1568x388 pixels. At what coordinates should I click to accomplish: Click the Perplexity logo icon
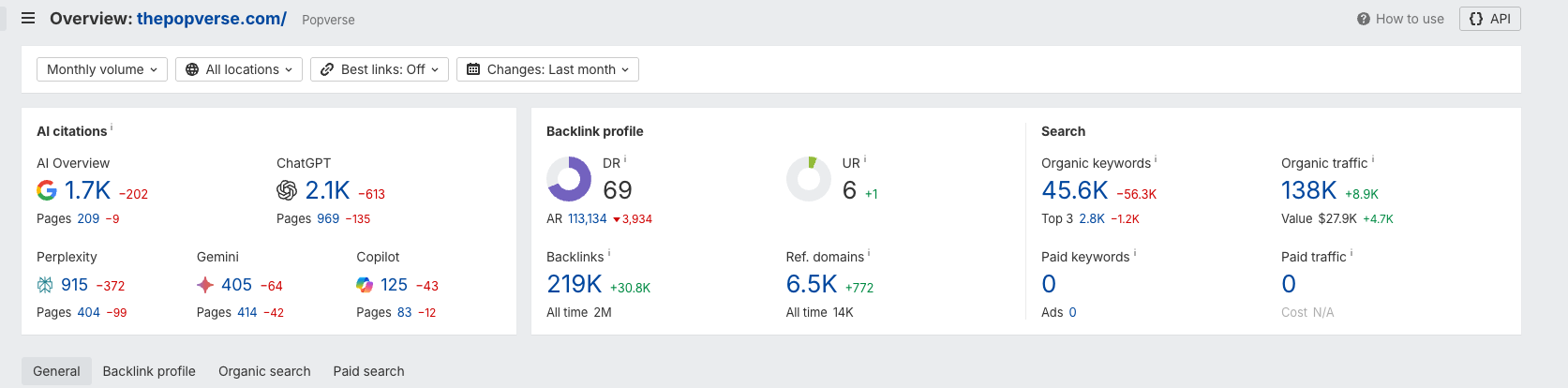click(45, 285)
